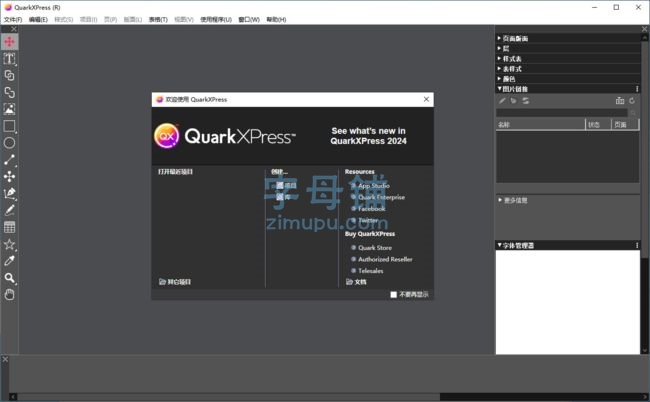Open the Twitter resource link
This screenshot has width=650, height=402.
(x=368, y=220)
